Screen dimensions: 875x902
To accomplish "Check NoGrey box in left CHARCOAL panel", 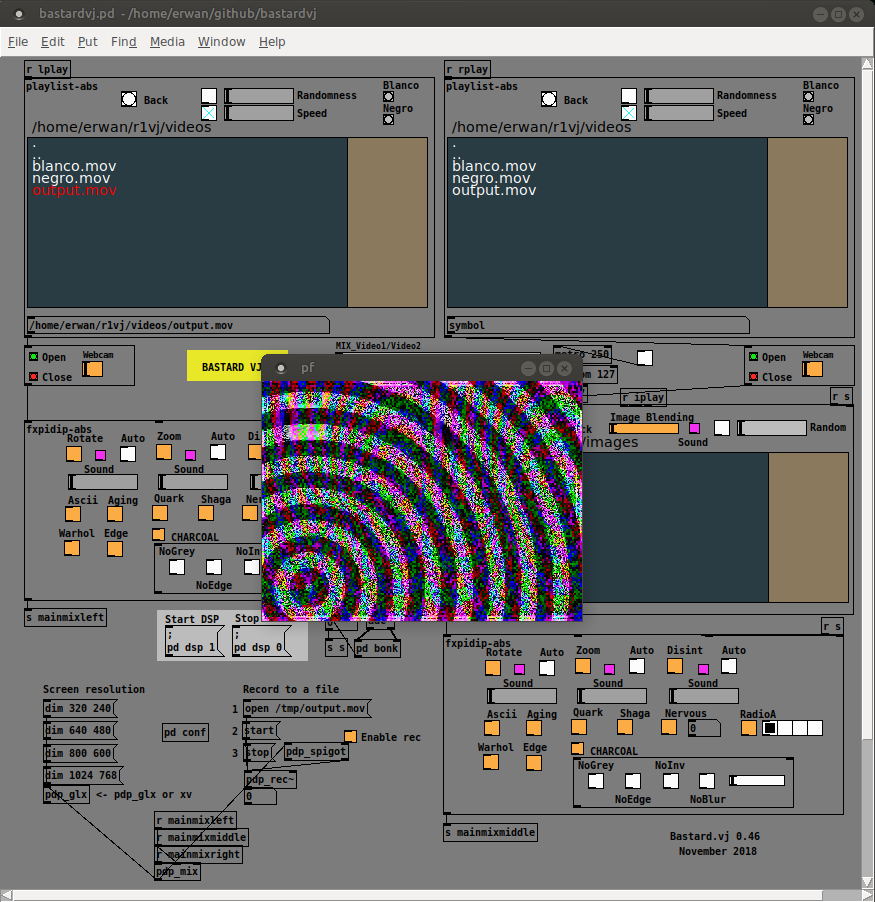I will (x=177, y=567).
